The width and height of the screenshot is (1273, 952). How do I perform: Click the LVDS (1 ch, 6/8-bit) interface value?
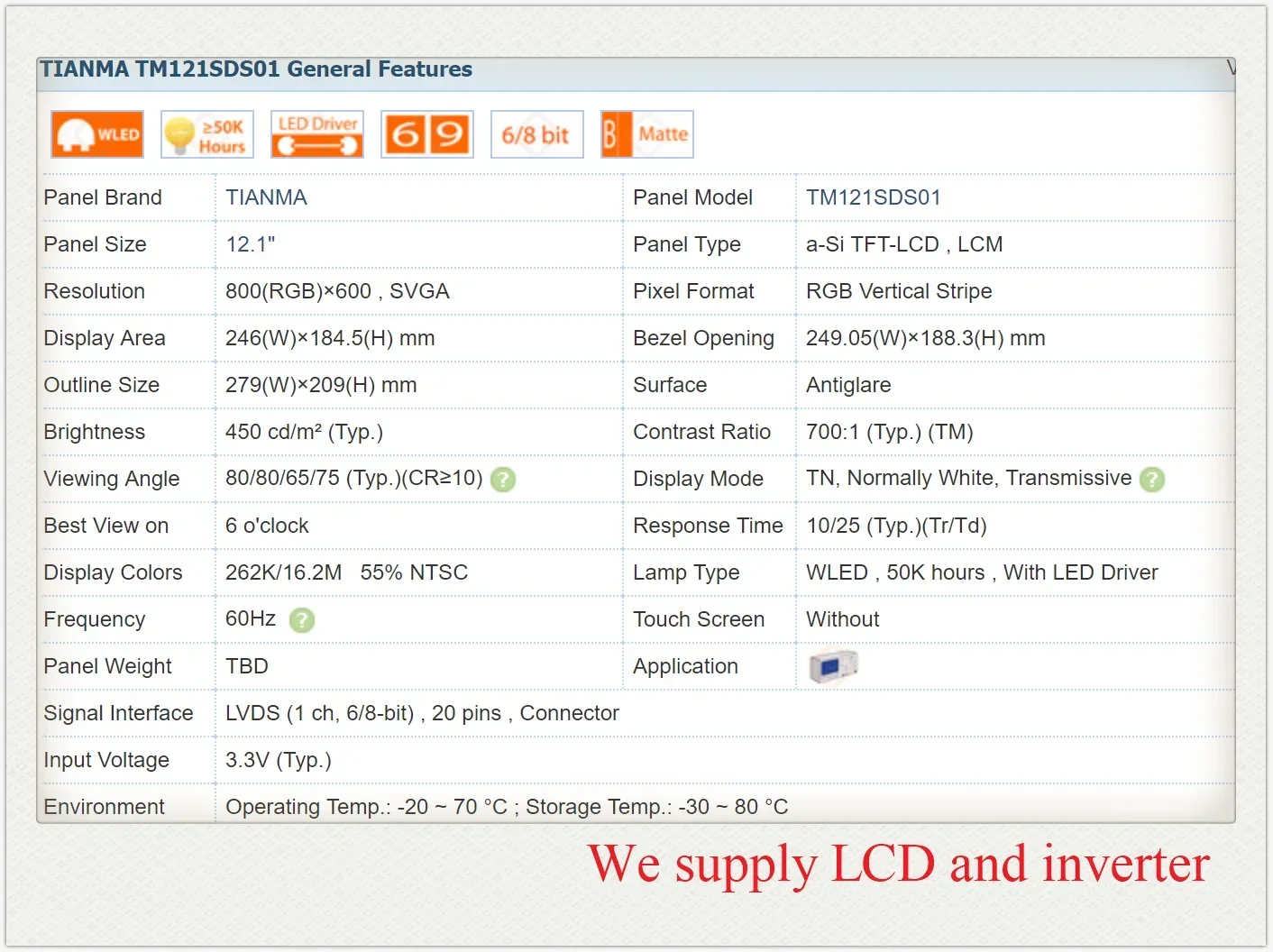(x=422, y=713)
